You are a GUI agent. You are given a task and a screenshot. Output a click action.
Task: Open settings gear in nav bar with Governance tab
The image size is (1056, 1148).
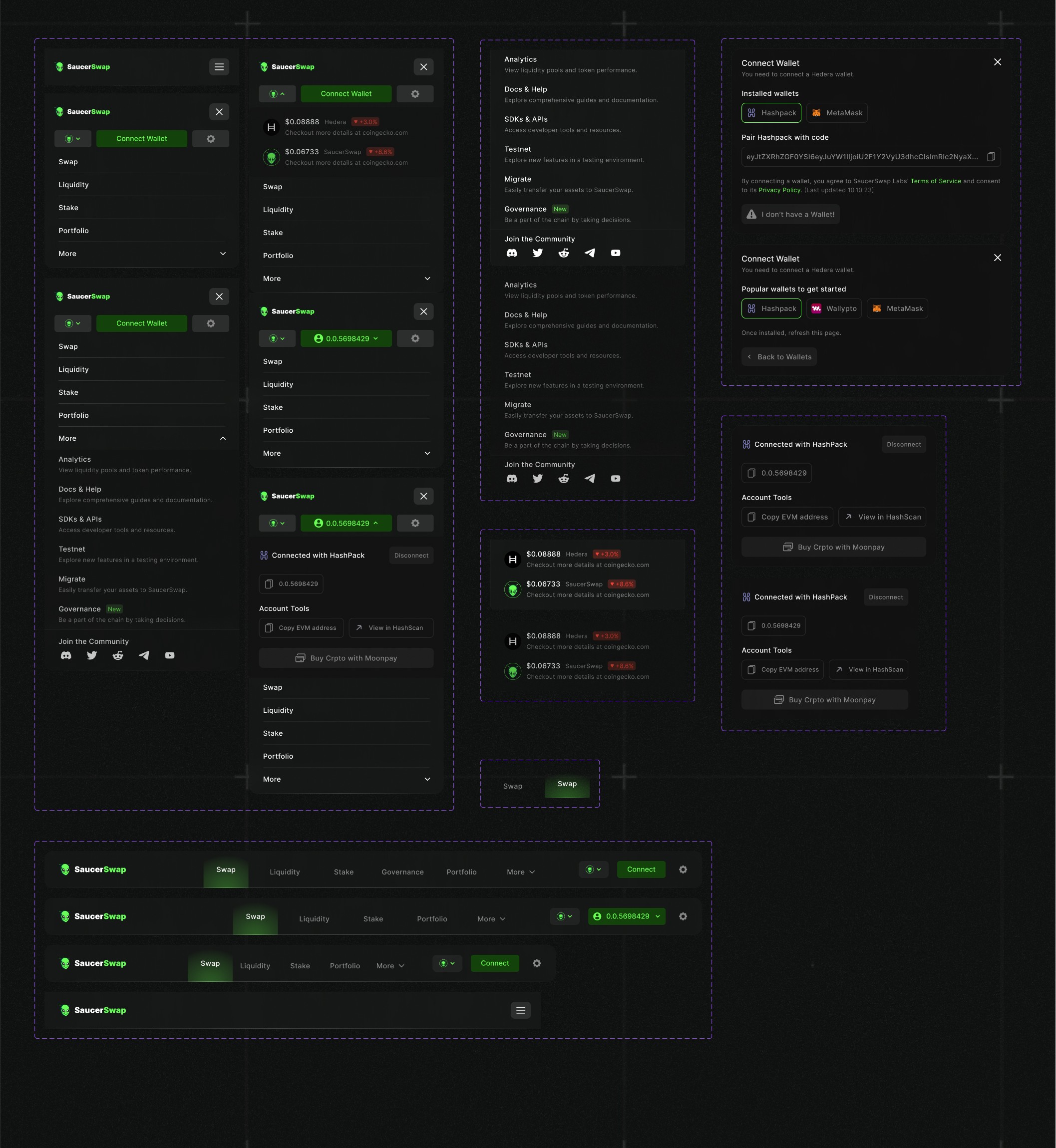[x=683, y=870]
